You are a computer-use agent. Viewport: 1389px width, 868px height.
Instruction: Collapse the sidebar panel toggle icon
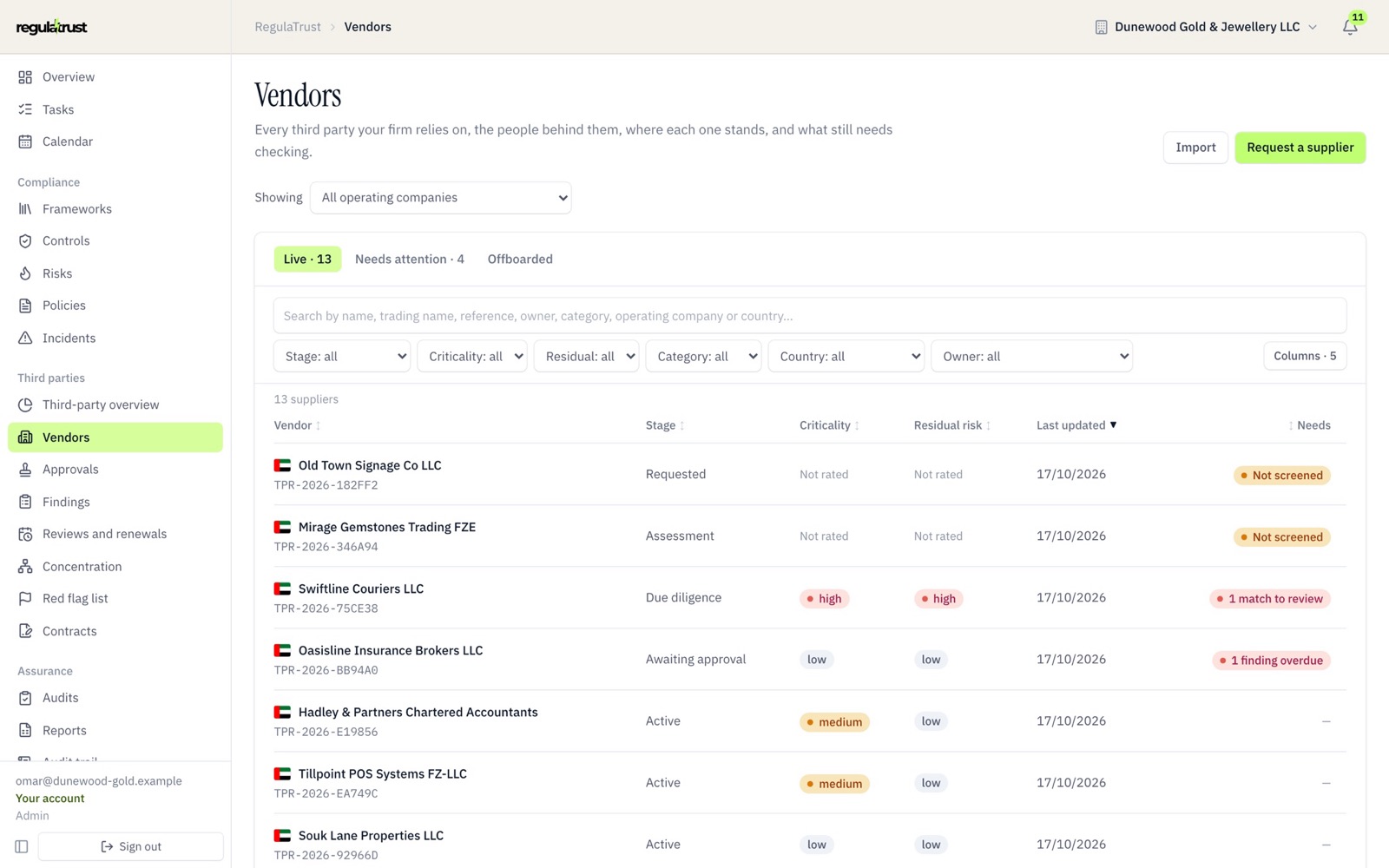[22, 846]
